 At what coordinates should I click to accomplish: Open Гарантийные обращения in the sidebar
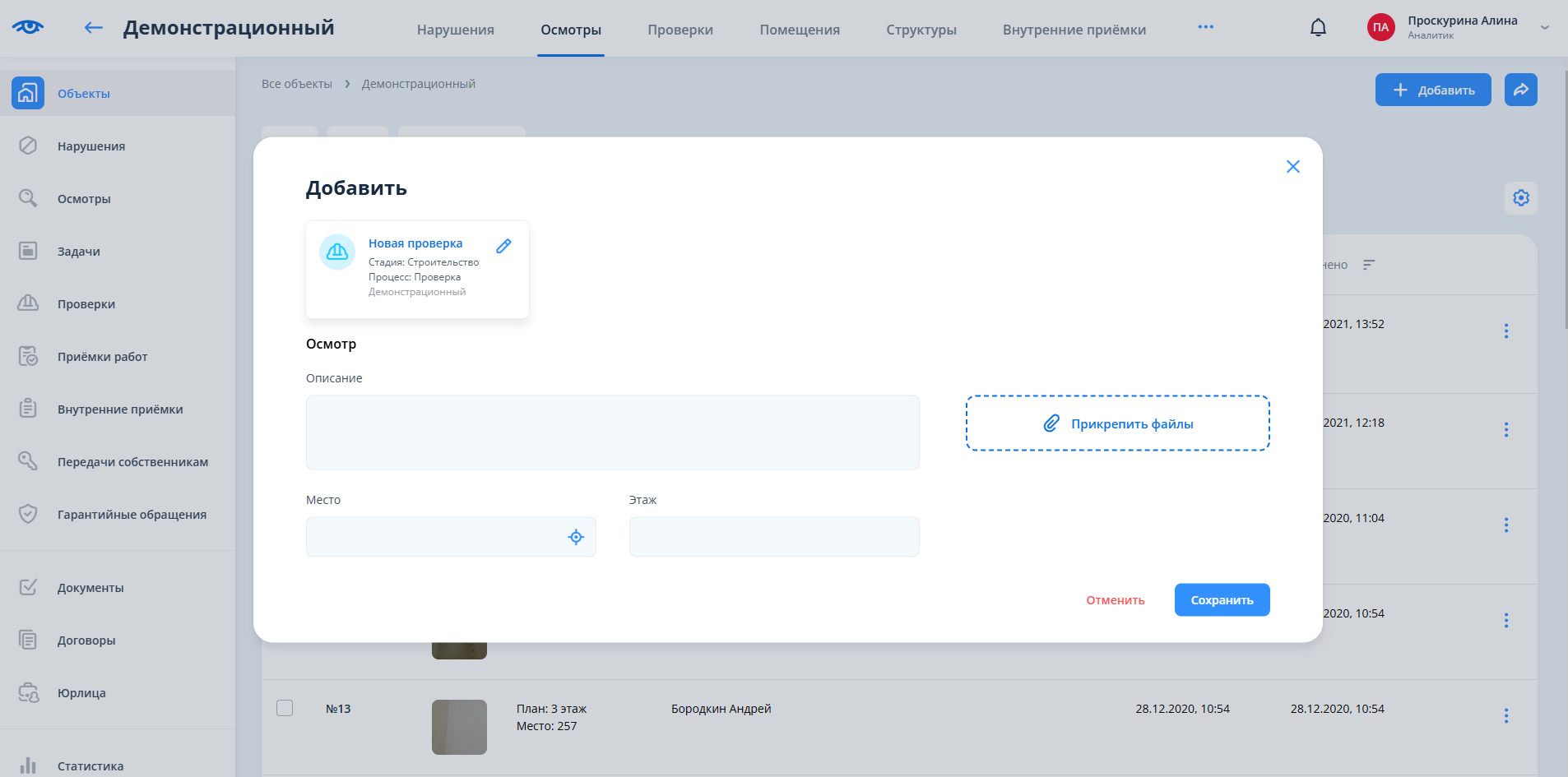click(132, 515)
